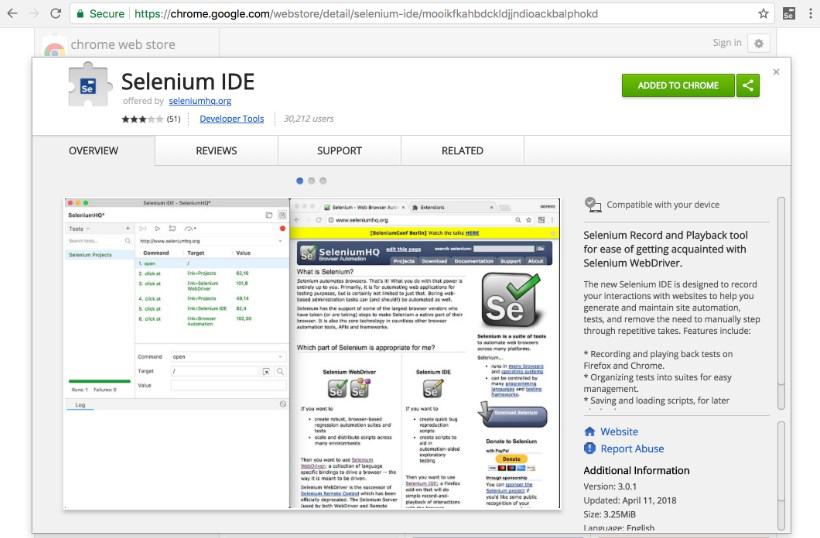The height and width of the screenshot is (538, 820).
Task: Click the address bar URL
Action: point(366,14)
